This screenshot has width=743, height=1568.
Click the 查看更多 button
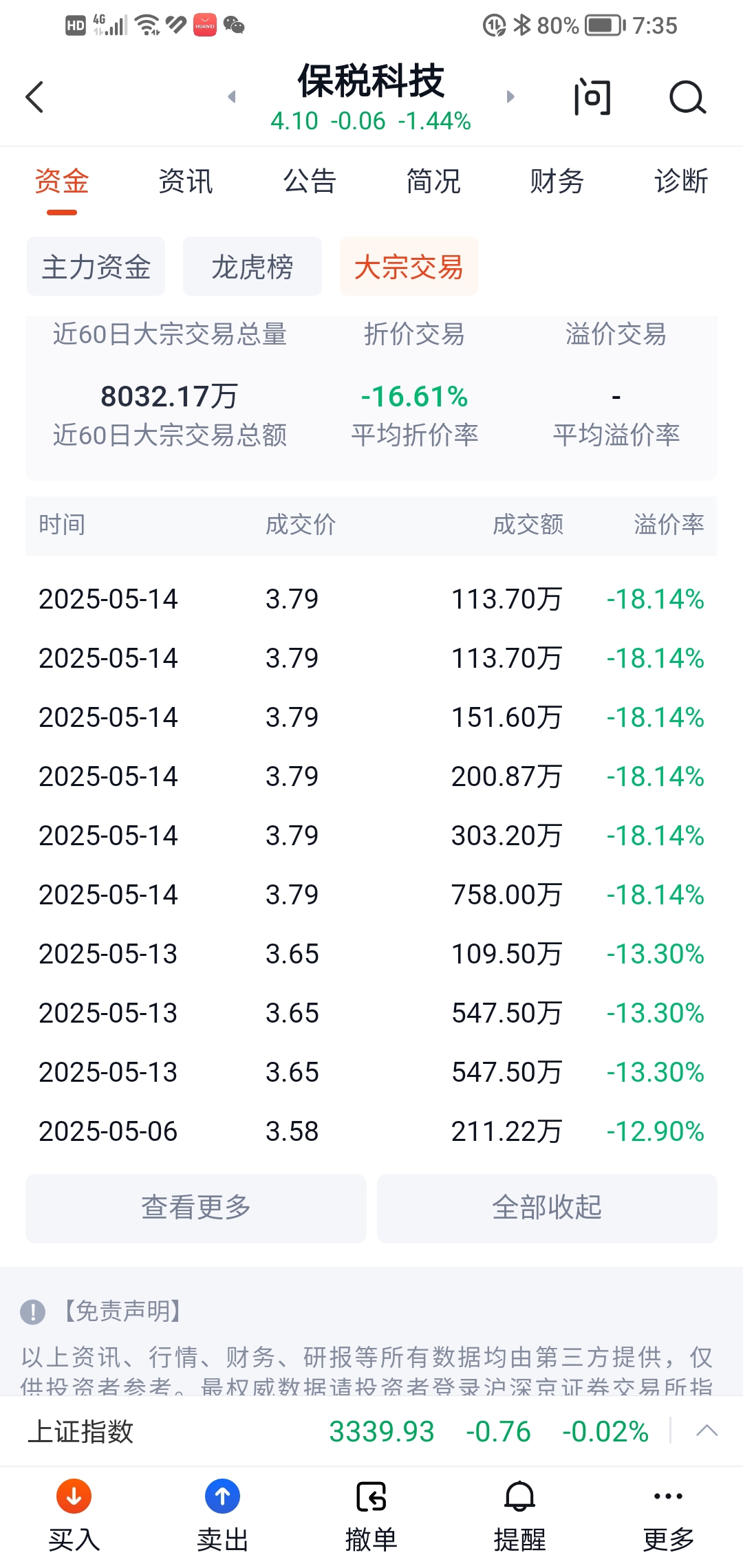pyautogui.click(x=196, y=1208)
